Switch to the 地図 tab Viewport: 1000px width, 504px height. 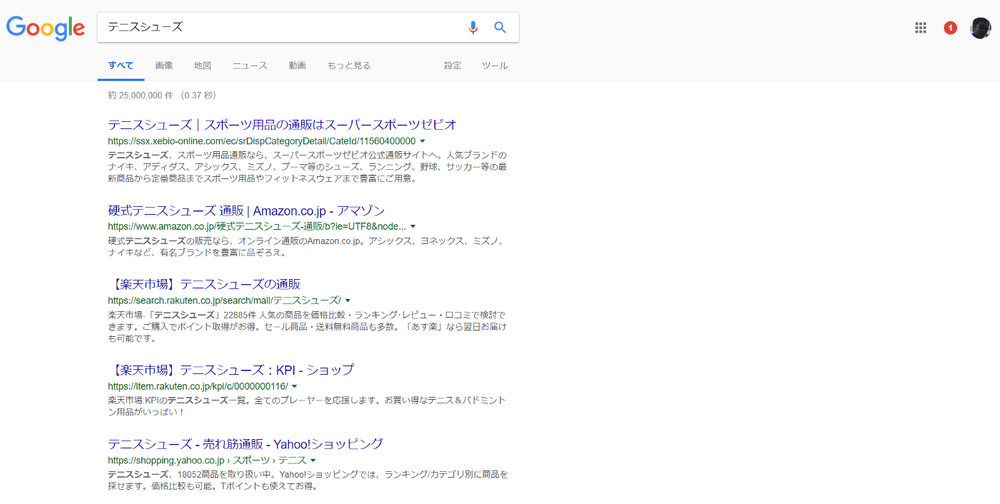[x=202, y=66]
